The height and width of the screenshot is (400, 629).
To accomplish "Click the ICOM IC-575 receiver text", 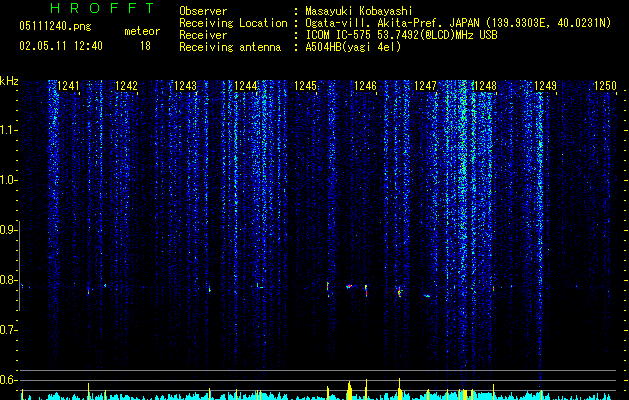I will pos(401,35).
